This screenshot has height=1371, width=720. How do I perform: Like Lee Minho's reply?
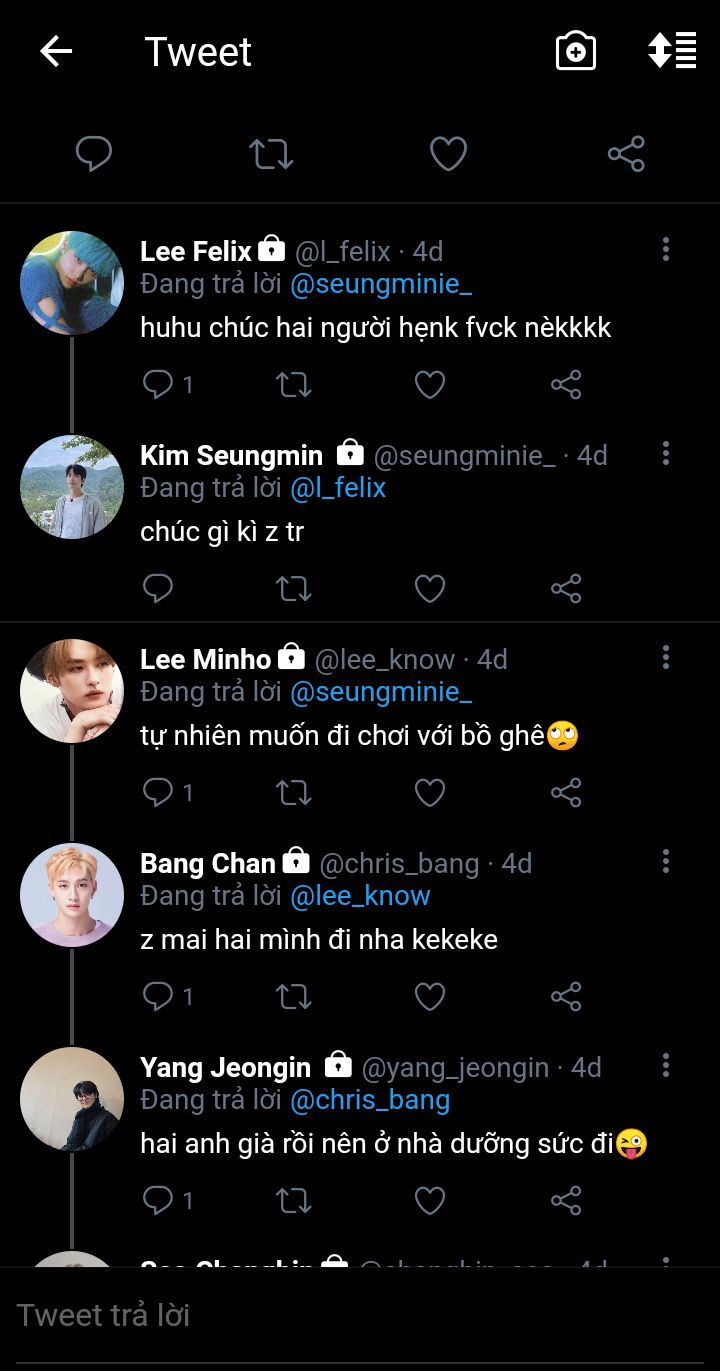(430, 792)
